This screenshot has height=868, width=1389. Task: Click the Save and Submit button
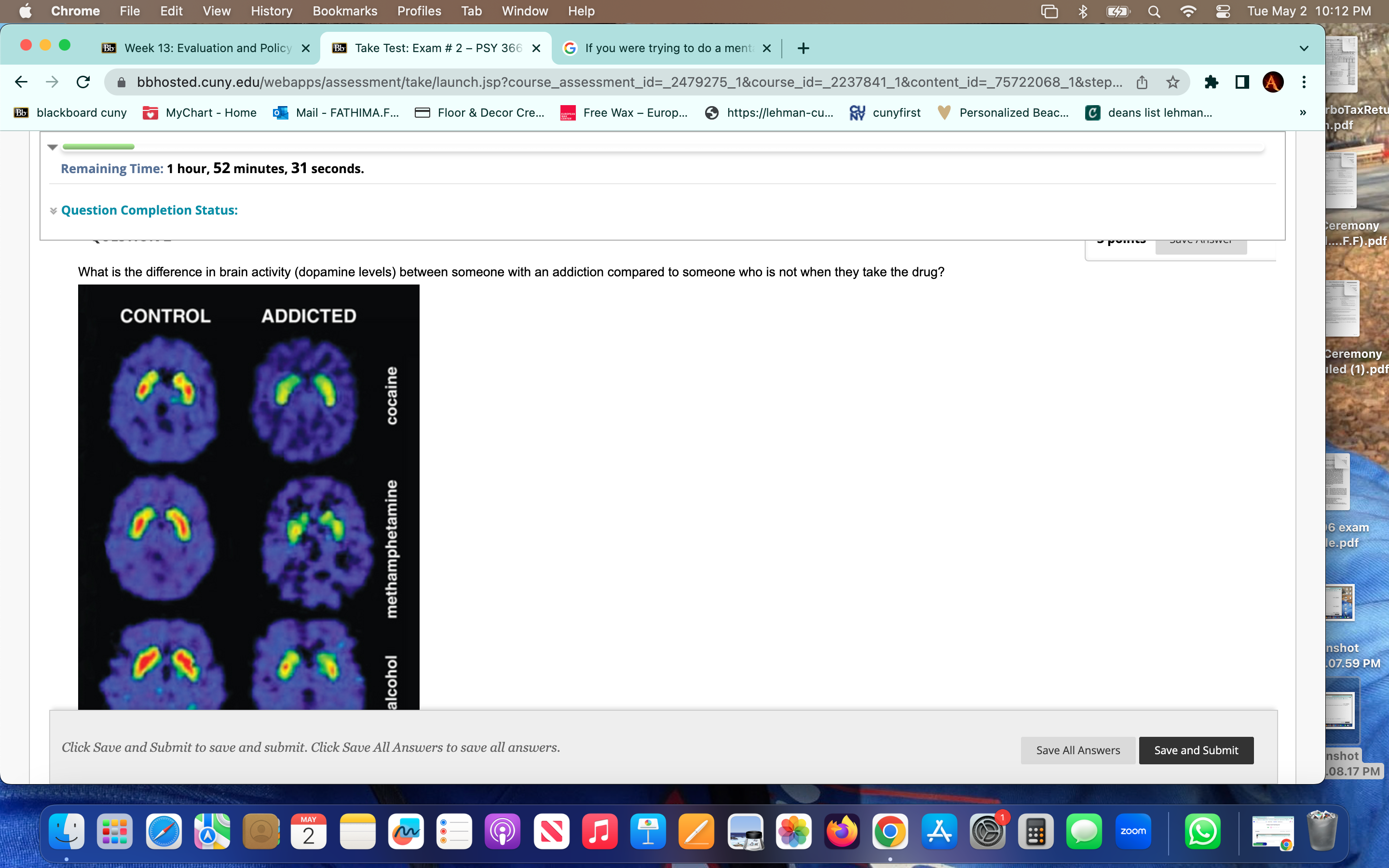(x=1196, y=750)
